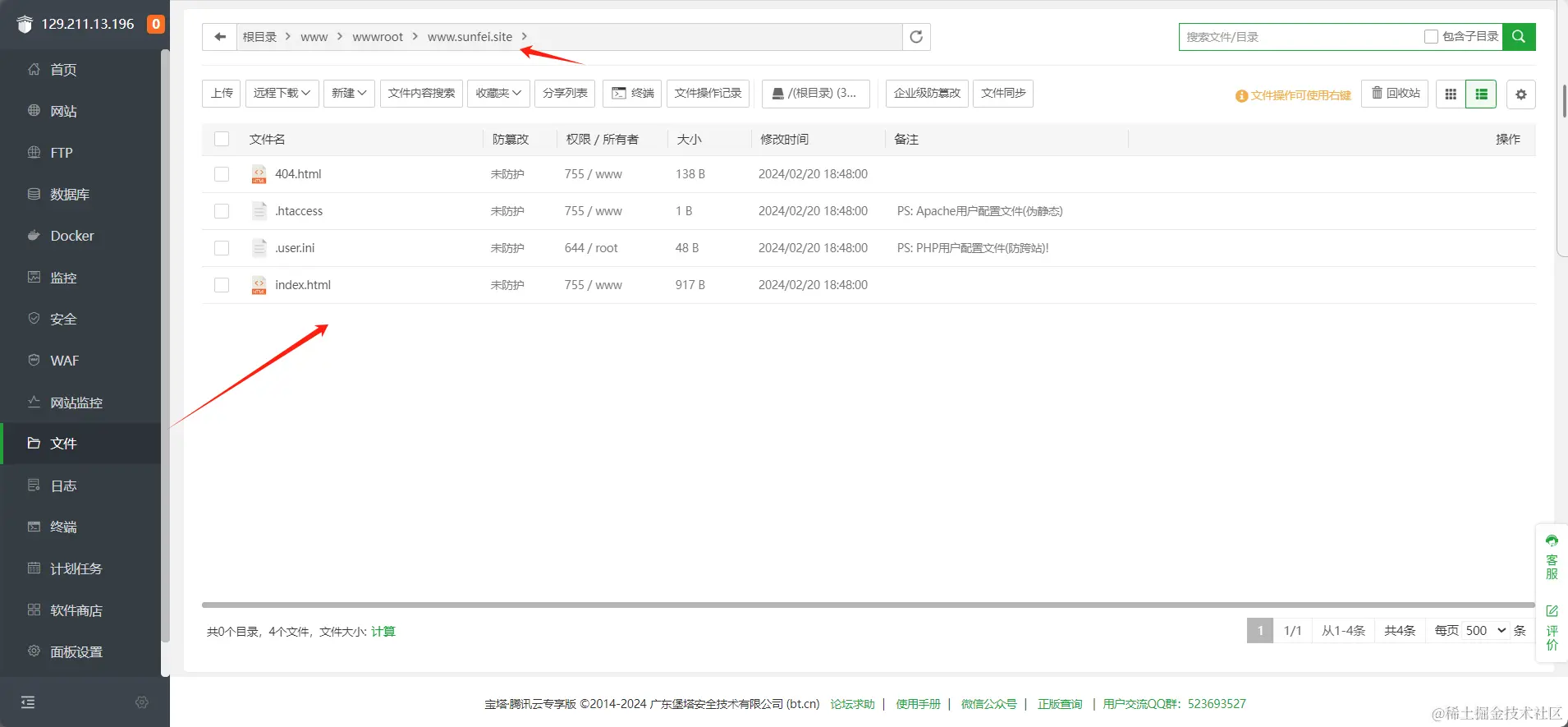Click the www path breadcrumb
Viewport: 1568px width, 727px height.
click(x=314, y=37)
